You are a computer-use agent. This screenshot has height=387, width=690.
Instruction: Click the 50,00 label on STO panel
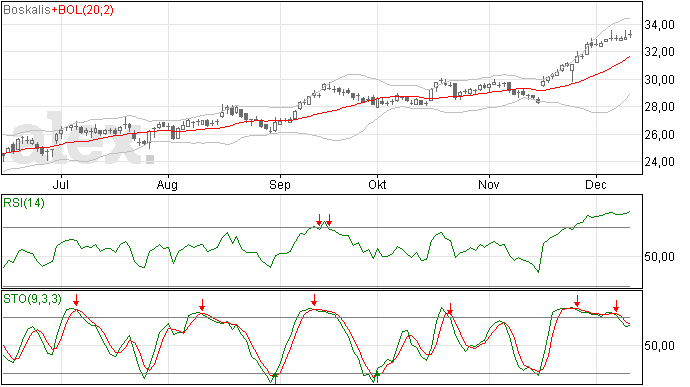pos(659,346)
